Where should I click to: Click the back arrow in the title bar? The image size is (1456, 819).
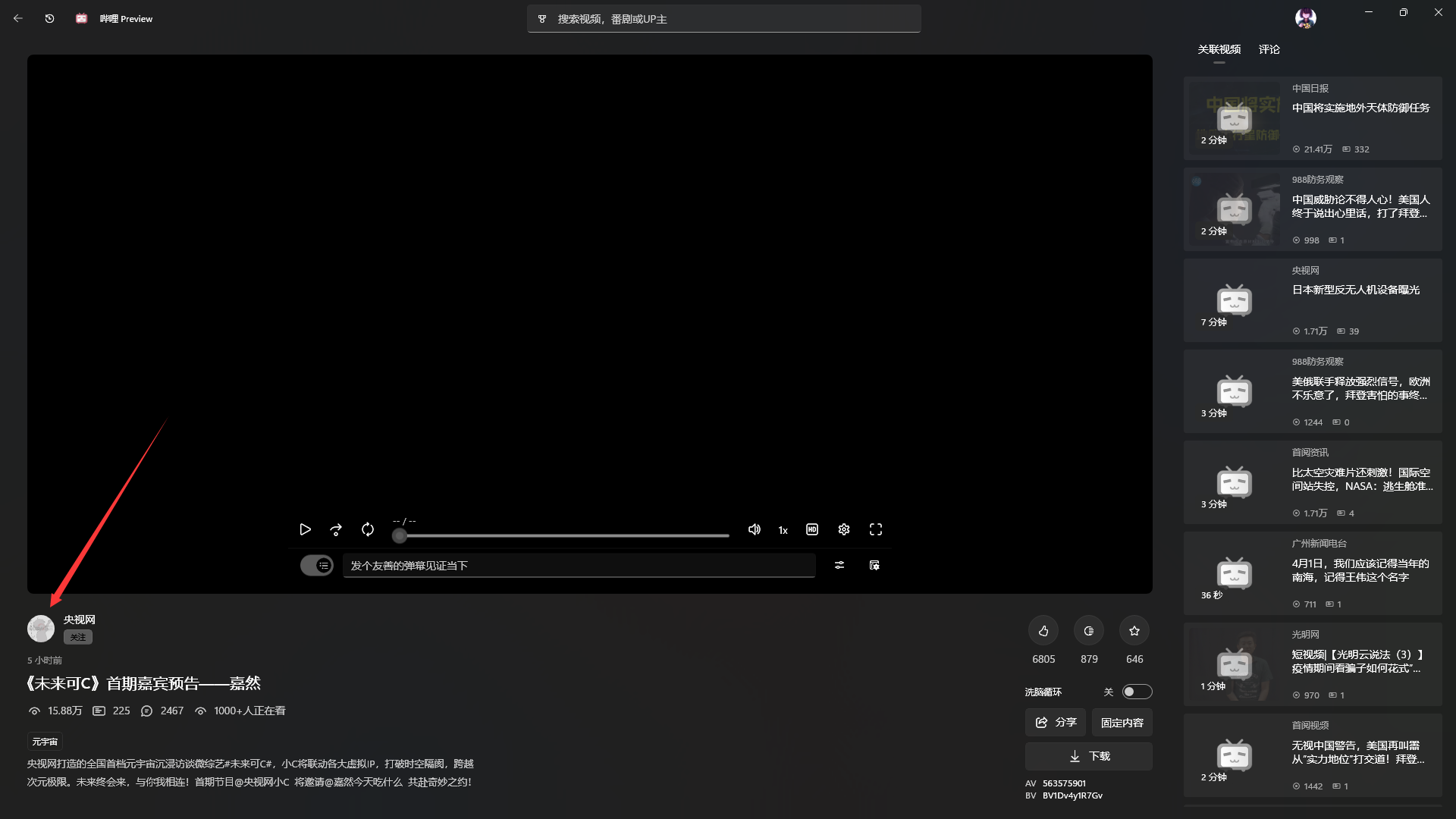pos(18,18)
